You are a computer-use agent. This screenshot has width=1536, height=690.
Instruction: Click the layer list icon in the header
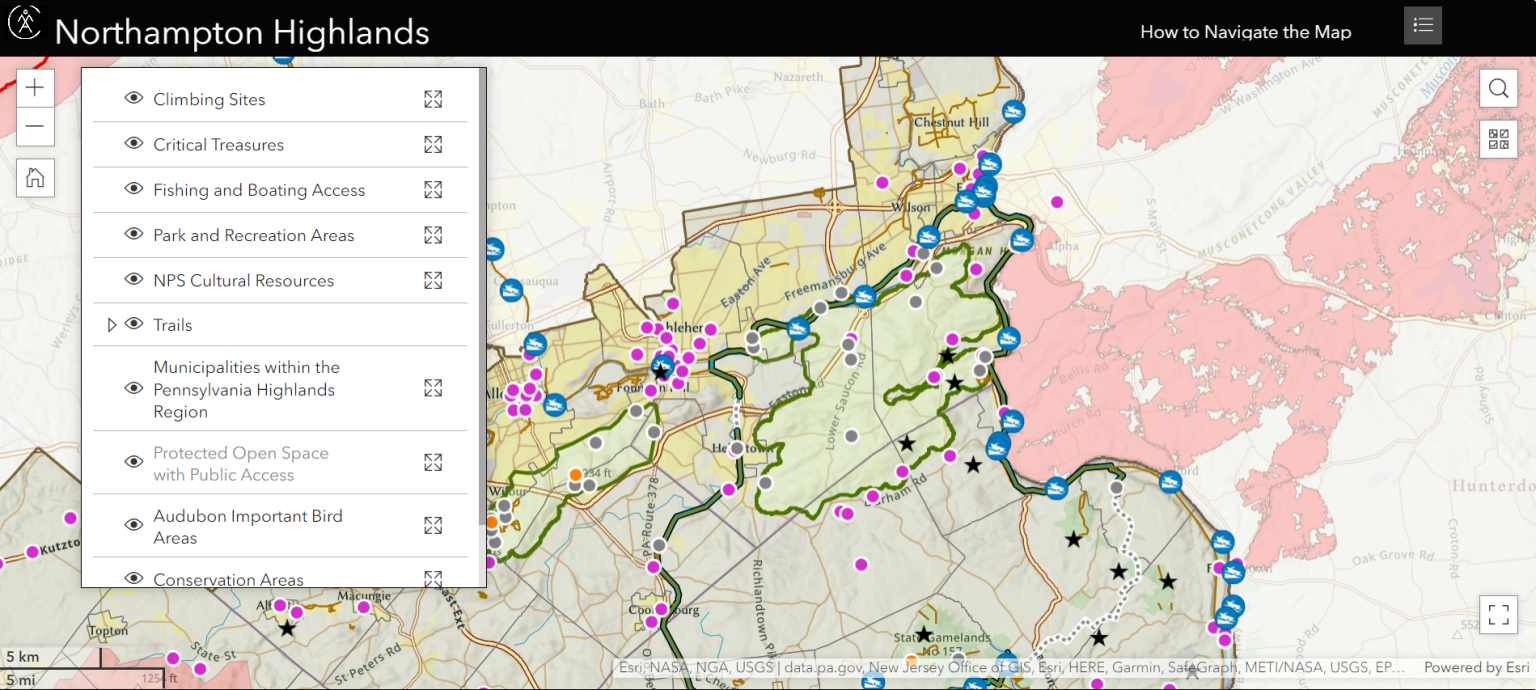[1422, 24]
